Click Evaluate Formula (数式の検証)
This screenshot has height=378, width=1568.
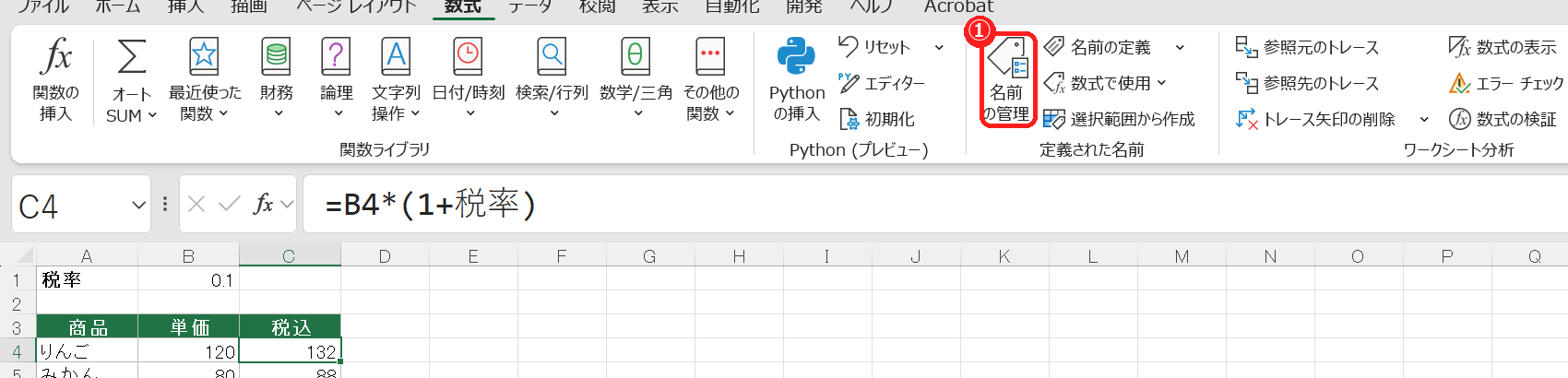click(x=1502, y=119)
